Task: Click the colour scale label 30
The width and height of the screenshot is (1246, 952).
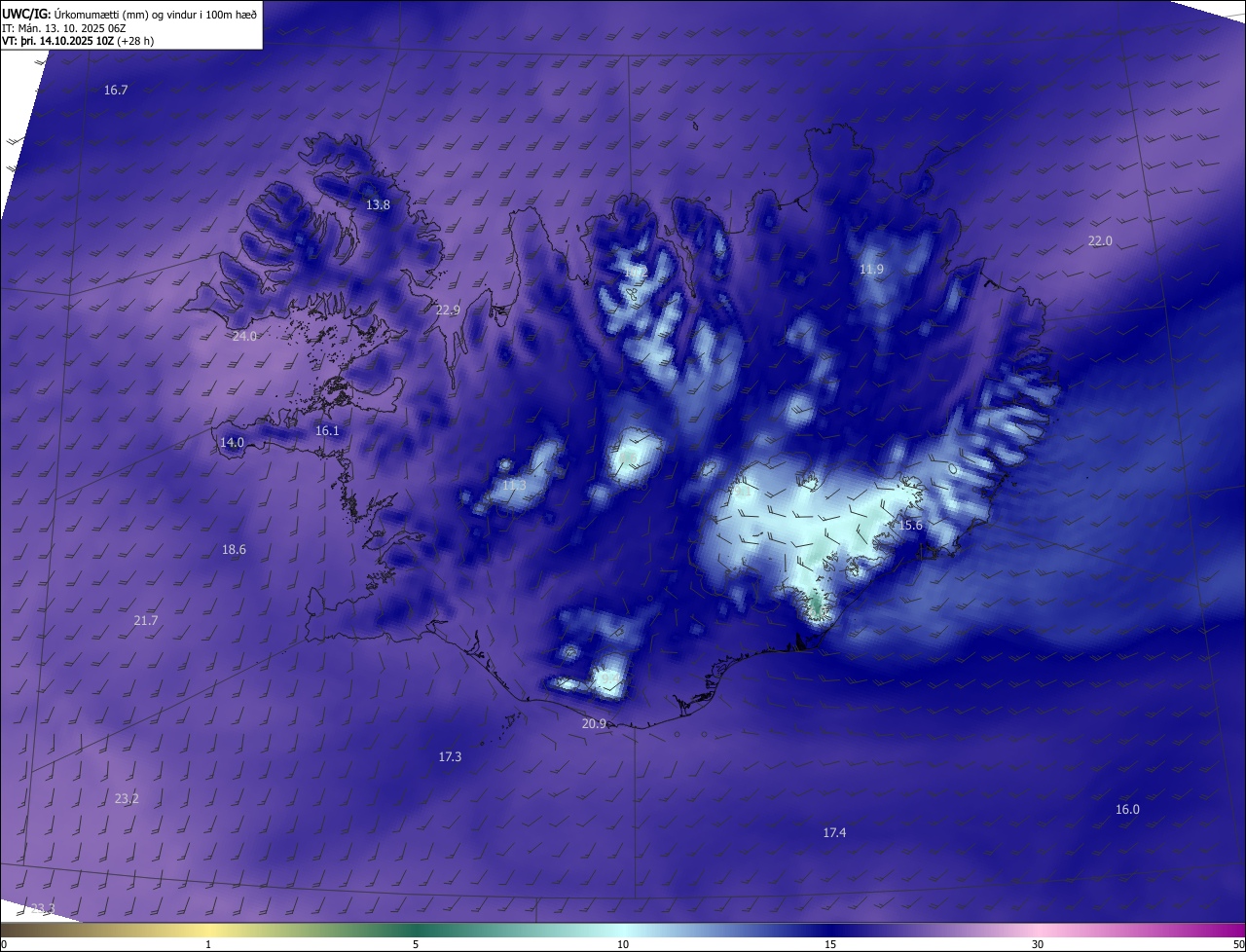Action: [1038, 945]
